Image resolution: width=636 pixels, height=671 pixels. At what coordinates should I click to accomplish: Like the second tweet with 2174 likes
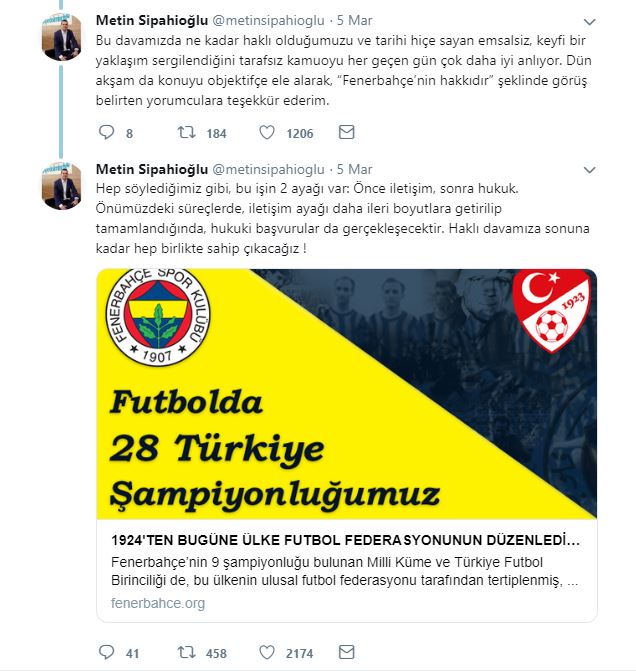pyautogui.click(x=267, y=652)
